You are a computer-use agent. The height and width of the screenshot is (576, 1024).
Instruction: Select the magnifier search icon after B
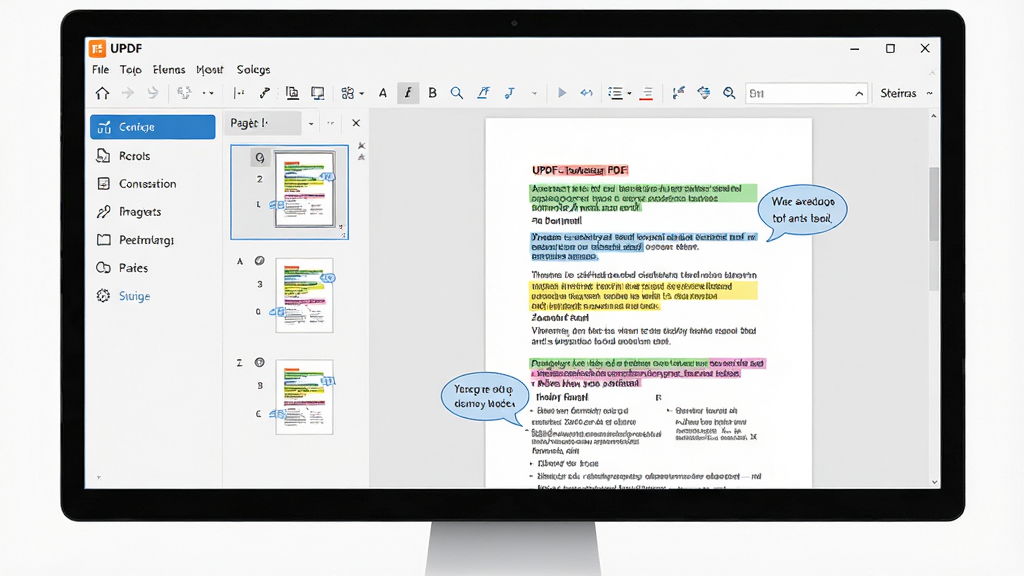click(457, 93)
